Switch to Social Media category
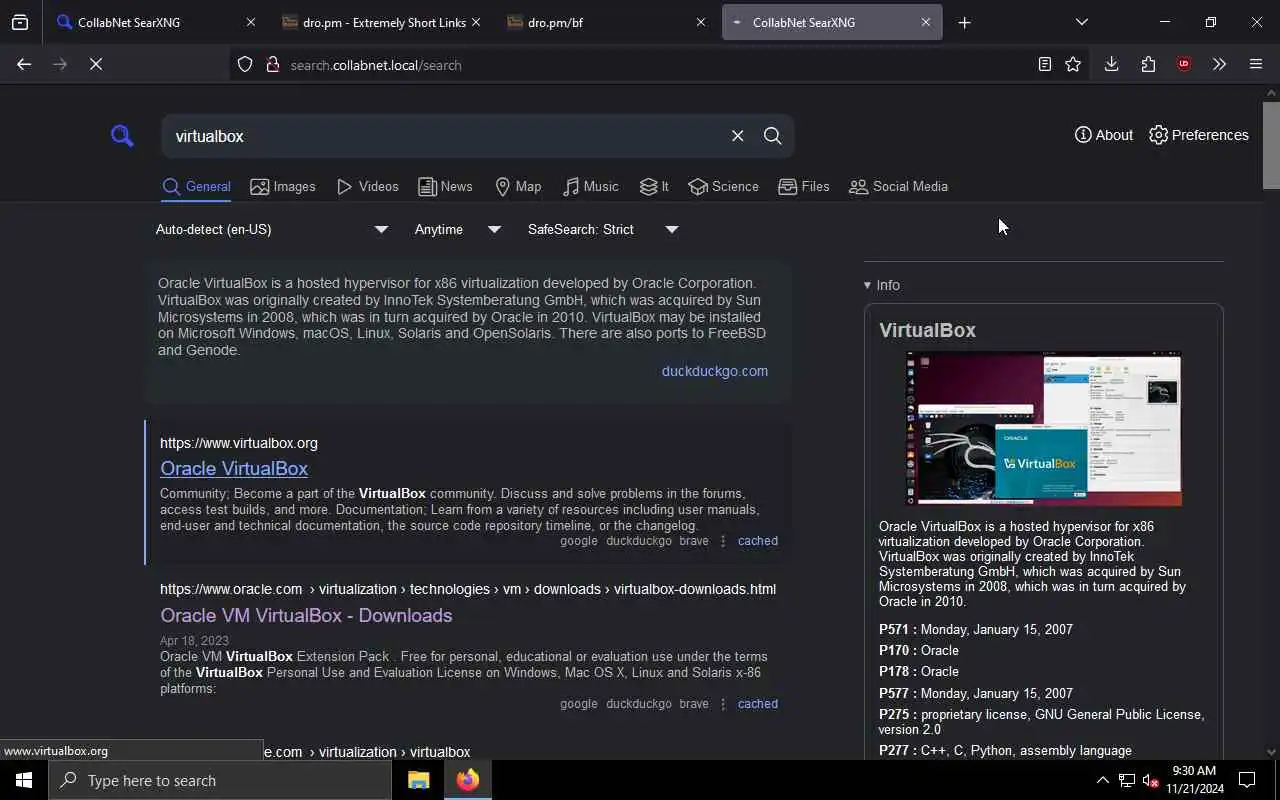Screen dimensions: 1280x800 click(x=898, y=187)
